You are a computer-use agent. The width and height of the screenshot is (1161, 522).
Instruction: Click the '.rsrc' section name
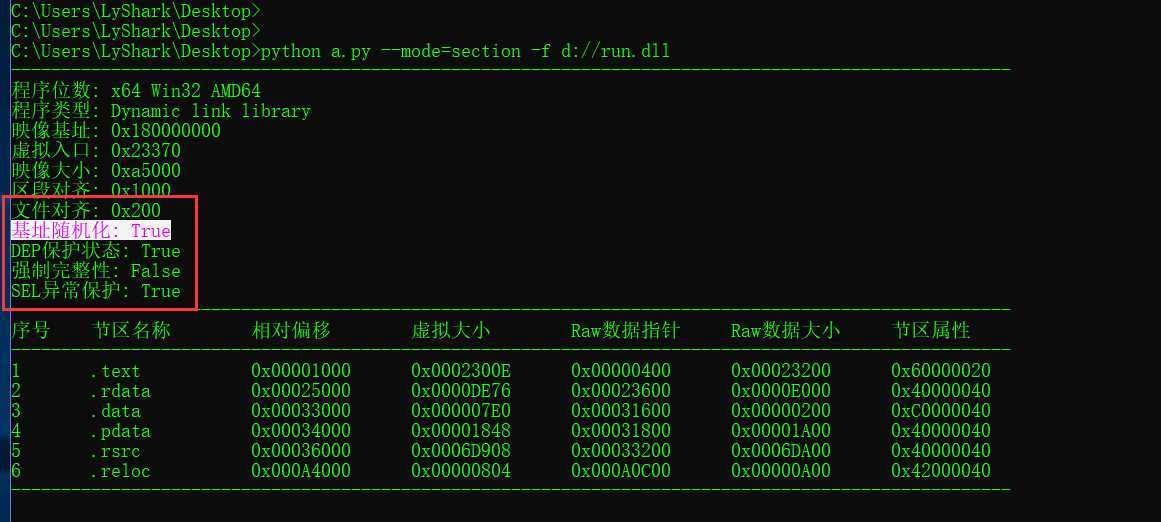(x=116, y=451)
